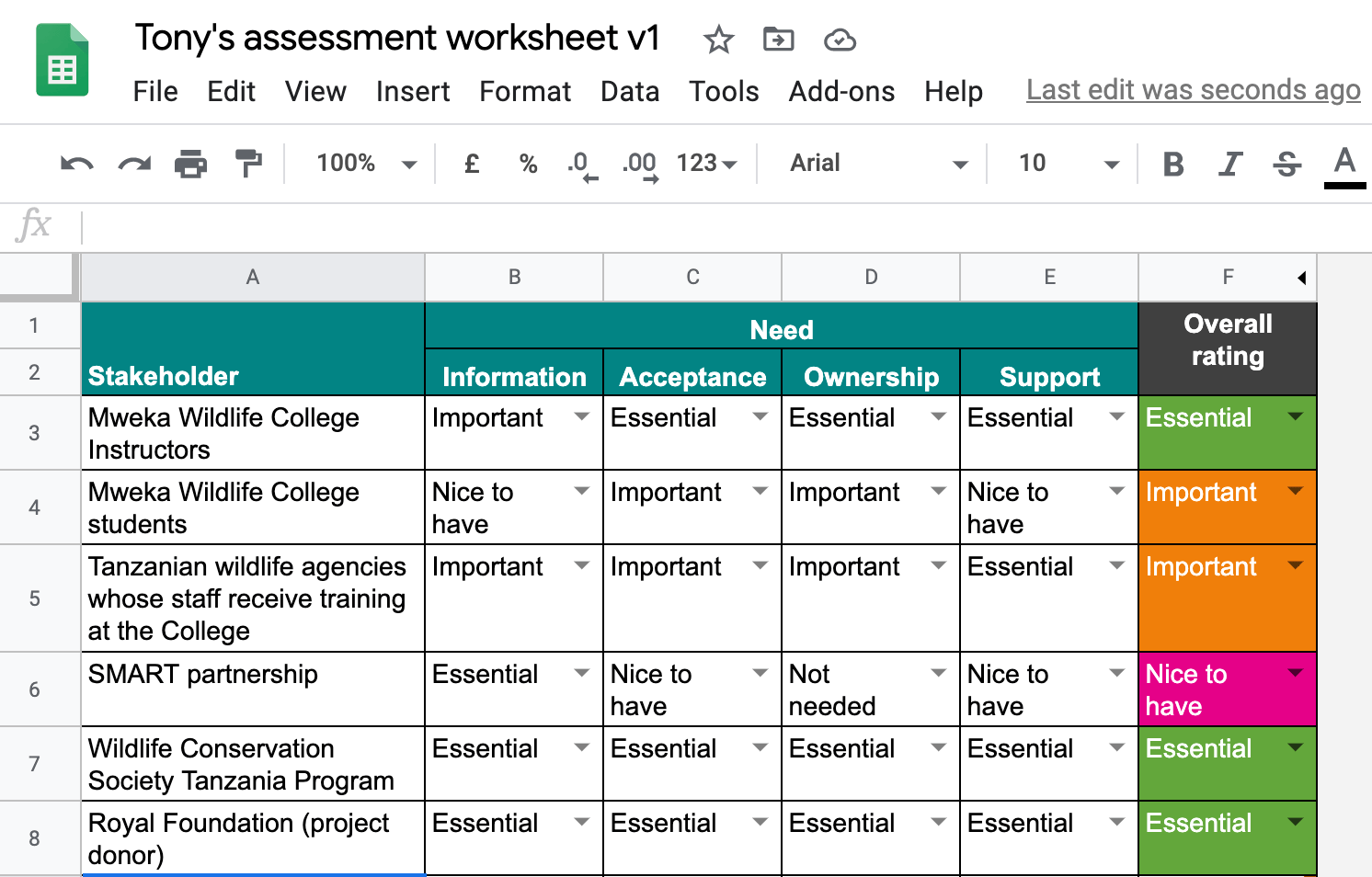This screenshot has width=1372, height=877.
Task: Star this worksheet document
Action: [x=718, y=40]
